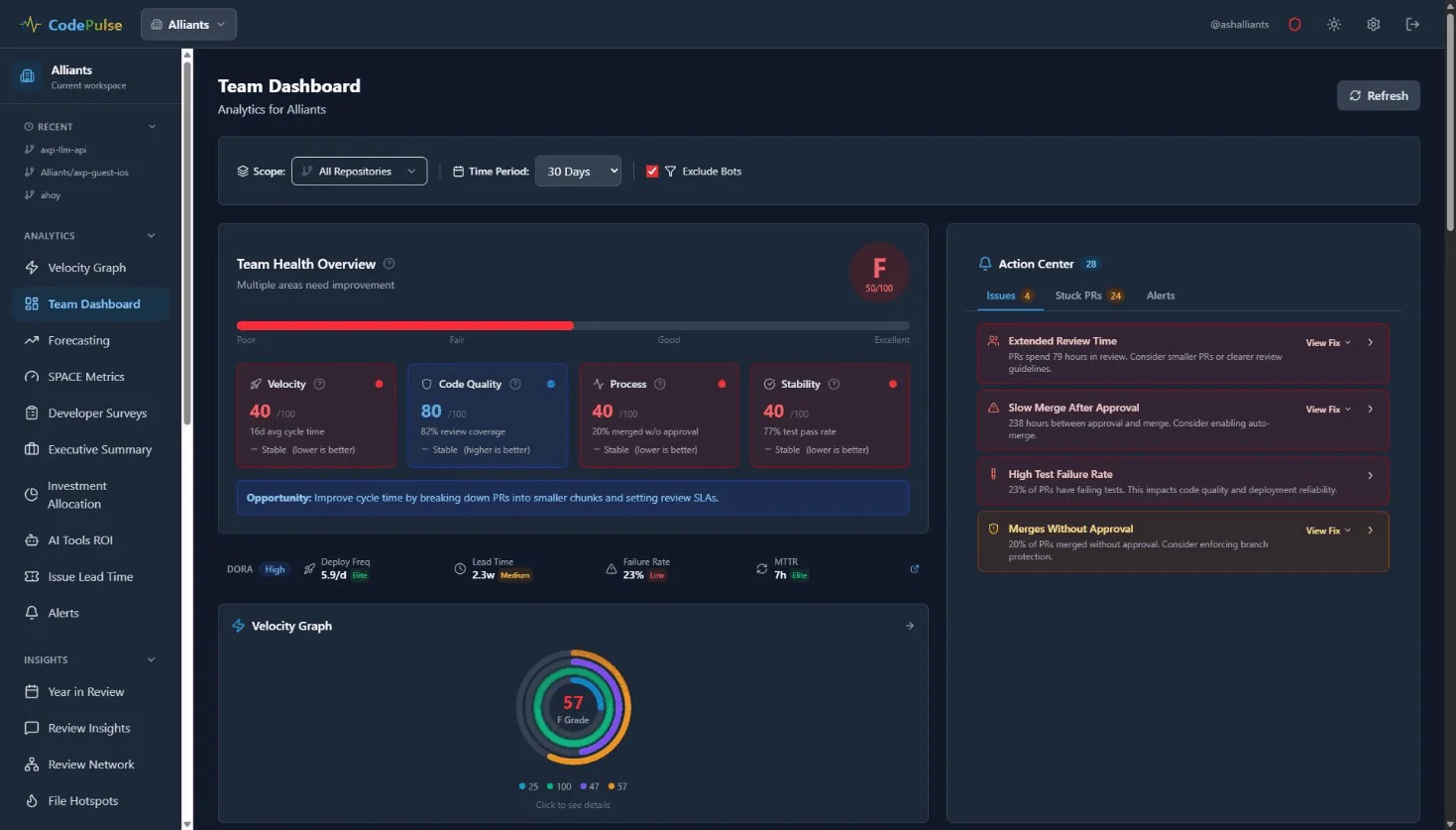Toggle the light theme sun icon
Image resolution: width=1456 pixels, height=830 pixels.
pos(1333,24)
